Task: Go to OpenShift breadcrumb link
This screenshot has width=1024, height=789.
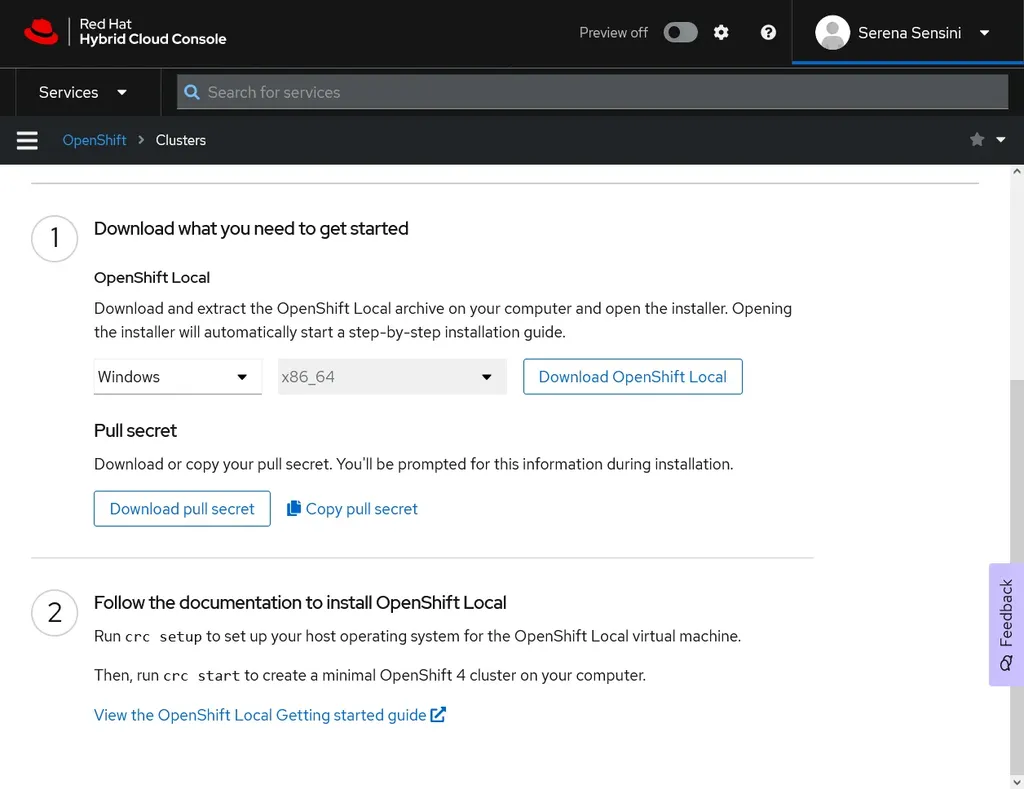Action: point(94,140)
